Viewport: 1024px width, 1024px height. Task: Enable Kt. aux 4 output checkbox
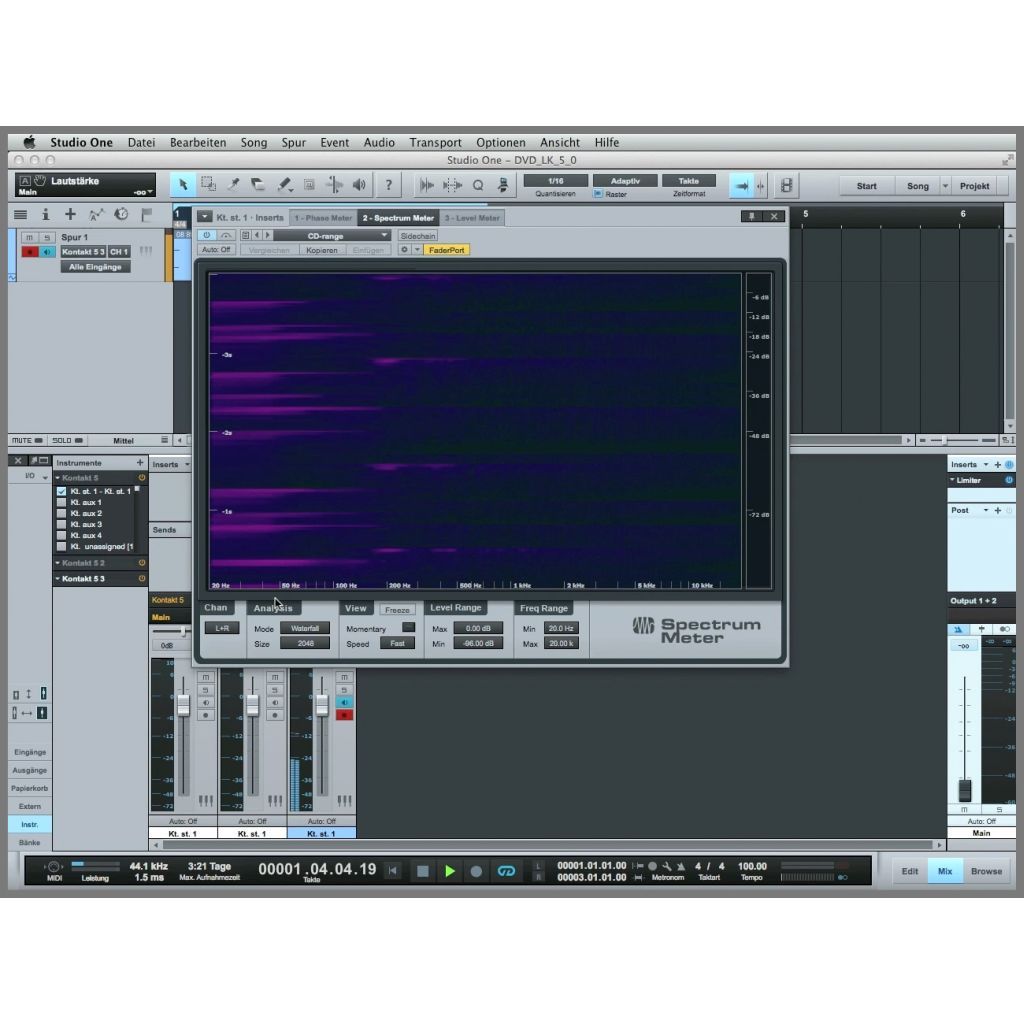point(61,536)
